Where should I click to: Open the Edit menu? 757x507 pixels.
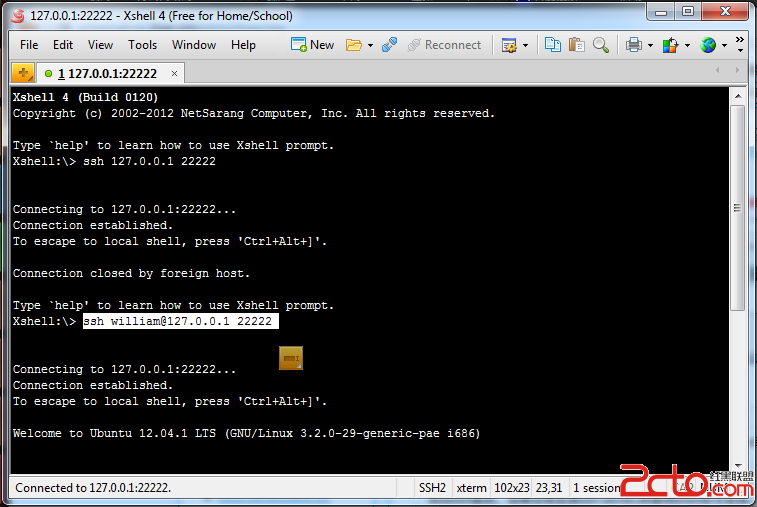click(63, 45)
